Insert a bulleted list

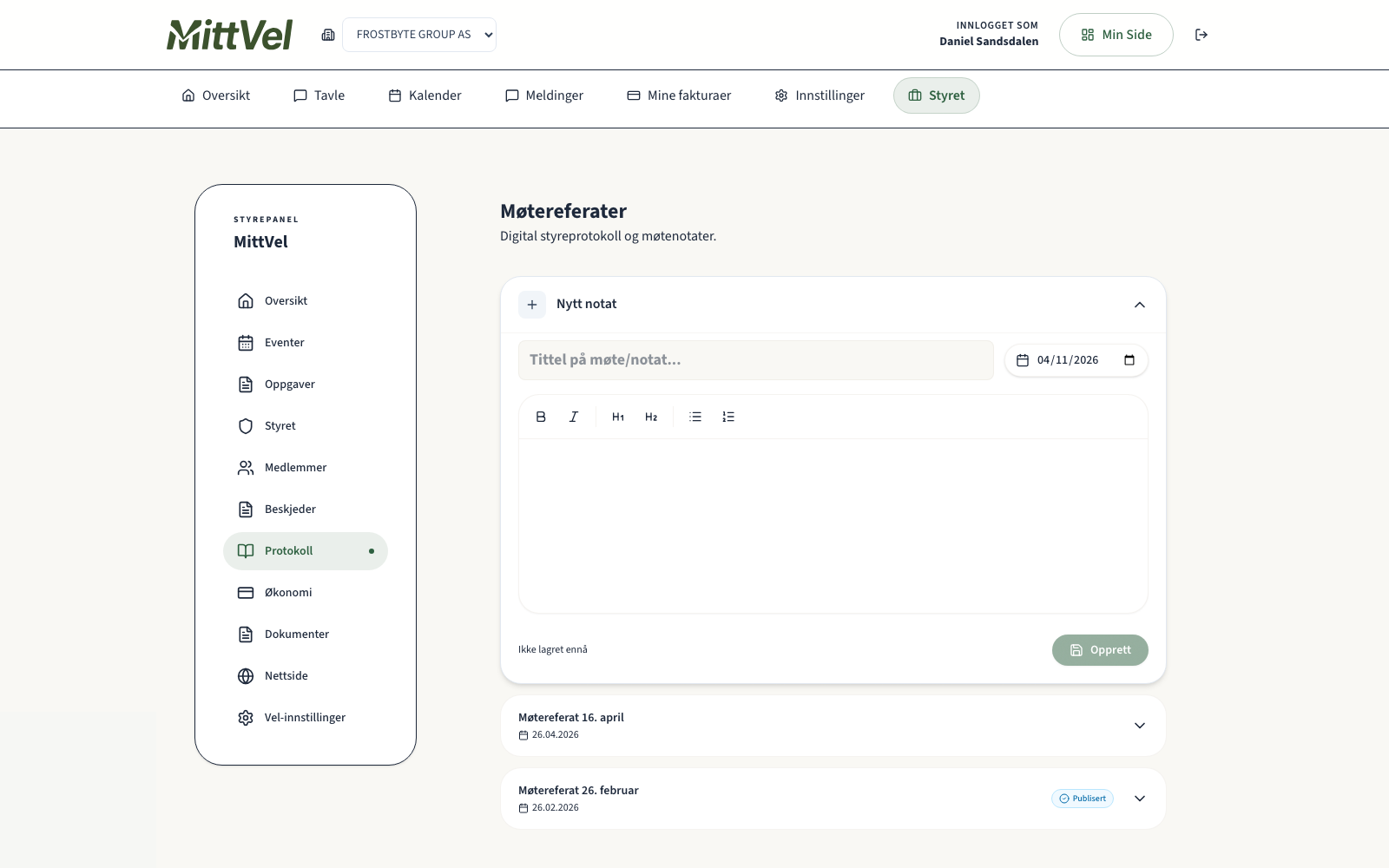695,417
